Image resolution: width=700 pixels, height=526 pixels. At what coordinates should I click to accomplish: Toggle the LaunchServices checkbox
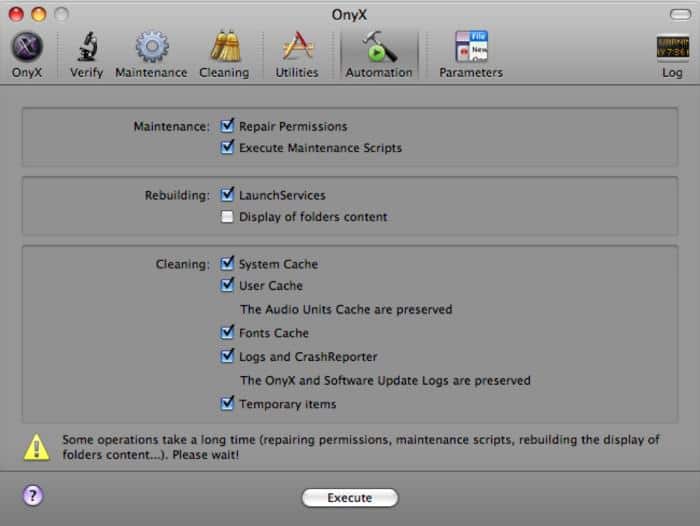[228, 195]
